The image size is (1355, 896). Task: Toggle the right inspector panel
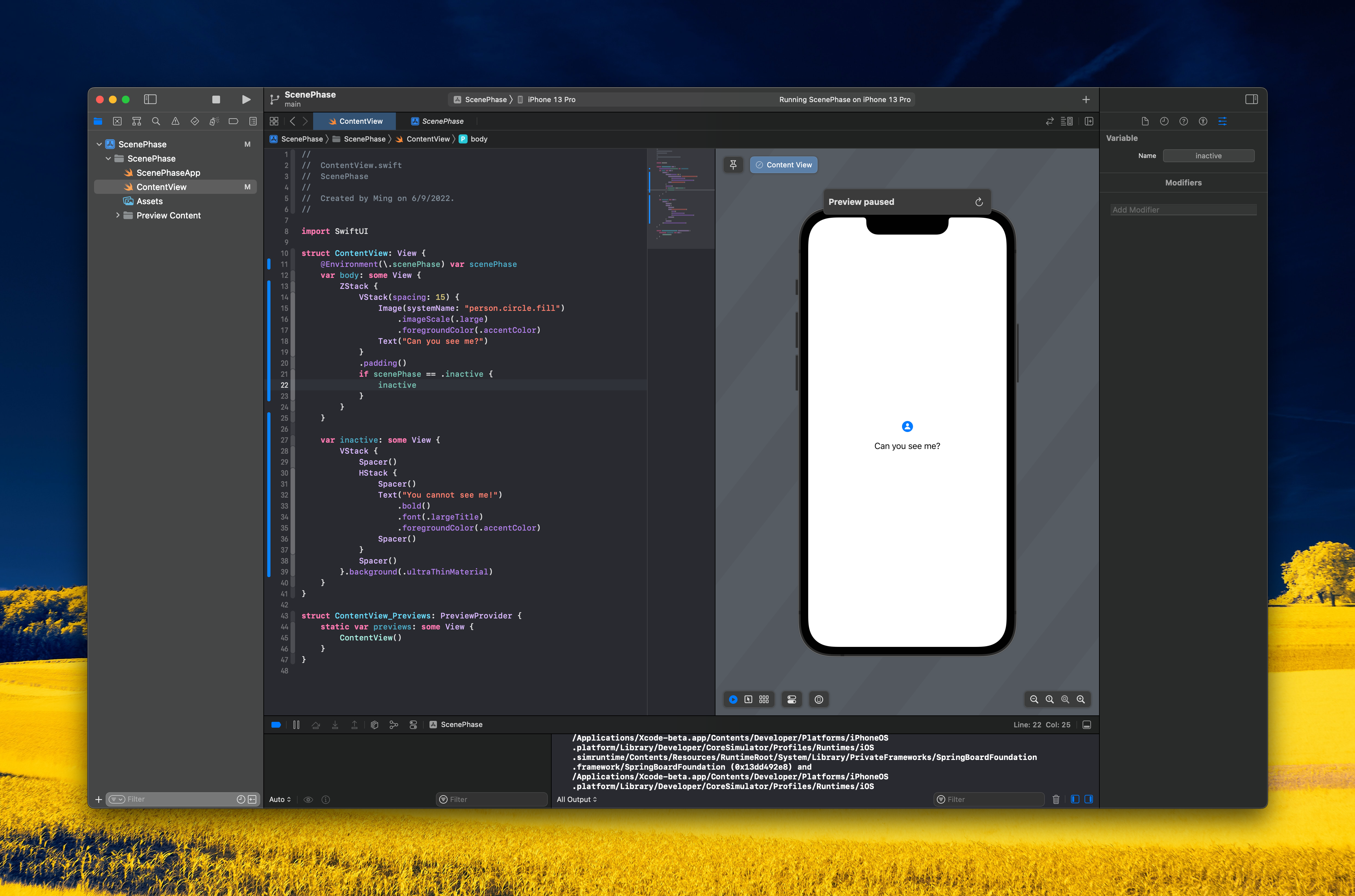tap(1251, 100)
